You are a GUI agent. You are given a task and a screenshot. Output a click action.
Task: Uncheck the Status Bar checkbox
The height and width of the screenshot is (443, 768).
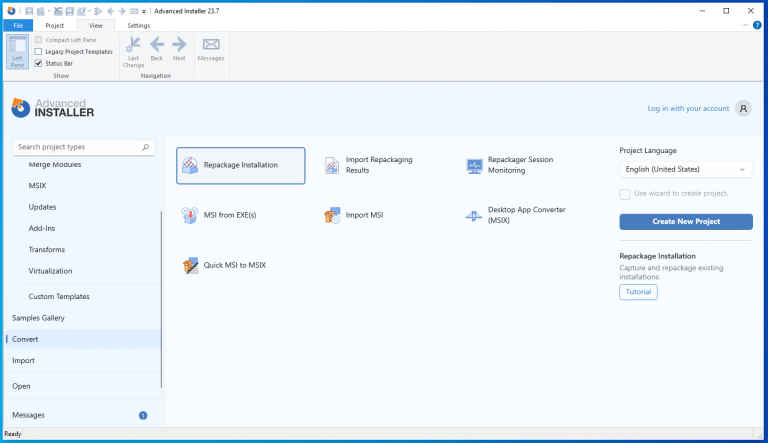coord(38,63)
